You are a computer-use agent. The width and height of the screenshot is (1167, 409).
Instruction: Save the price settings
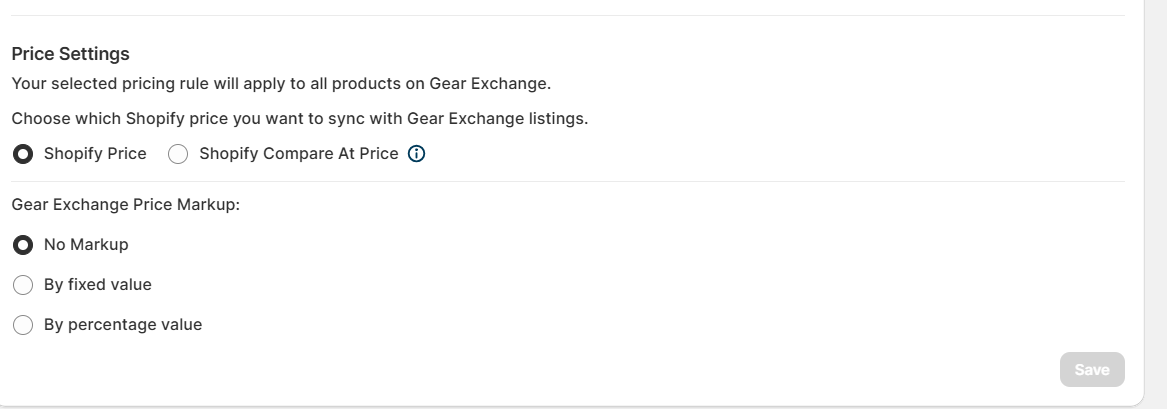coord(1092,370)
